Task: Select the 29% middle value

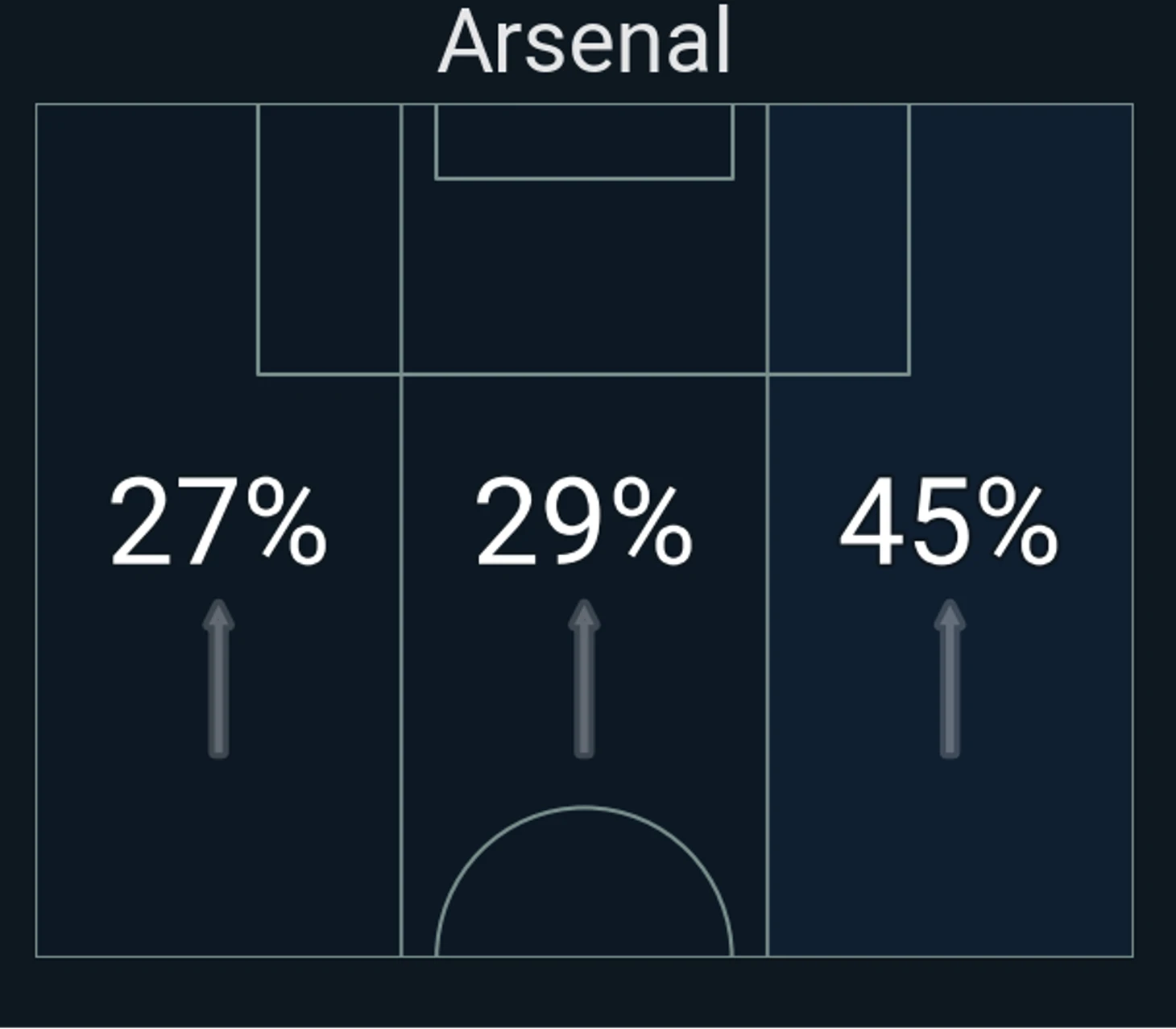Action: (584, 522)
